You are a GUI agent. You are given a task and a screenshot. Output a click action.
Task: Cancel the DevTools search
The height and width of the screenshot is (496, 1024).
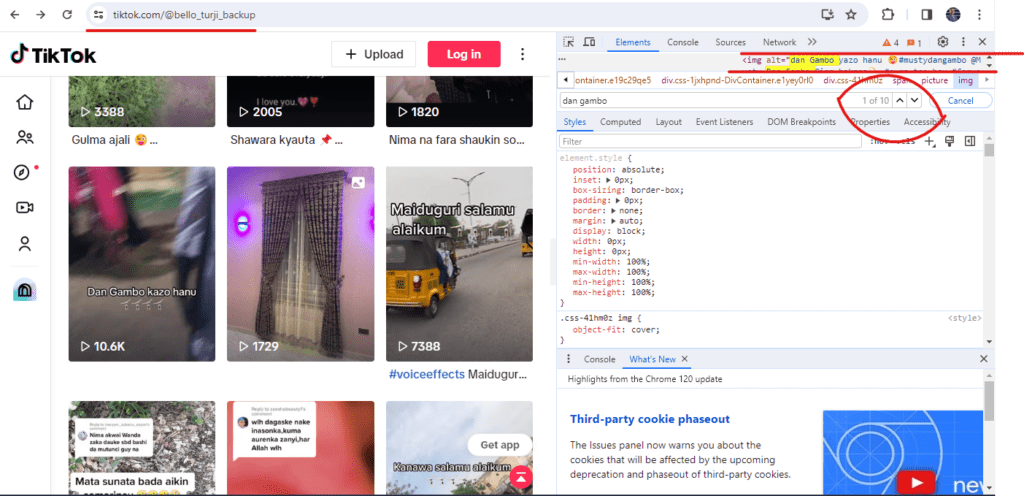click(x=960, y=101)
